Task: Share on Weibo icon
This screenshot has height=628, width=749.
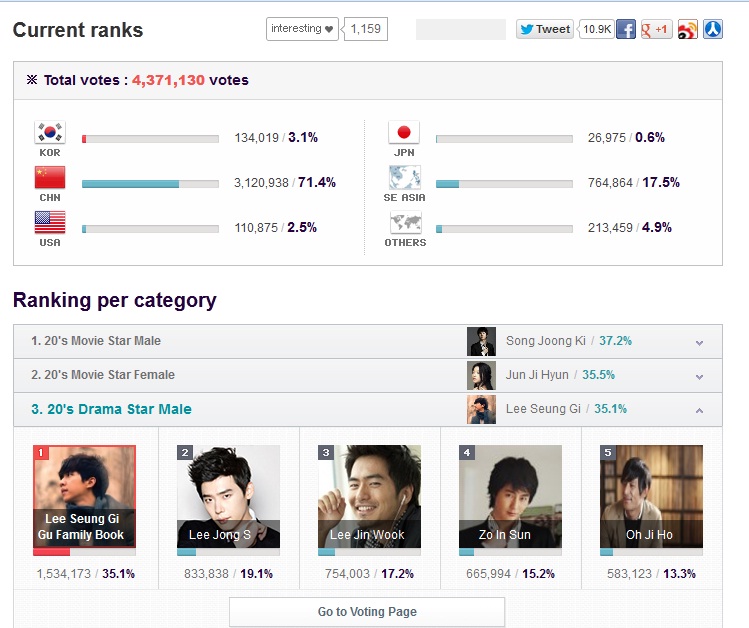Action: [687, 29]
